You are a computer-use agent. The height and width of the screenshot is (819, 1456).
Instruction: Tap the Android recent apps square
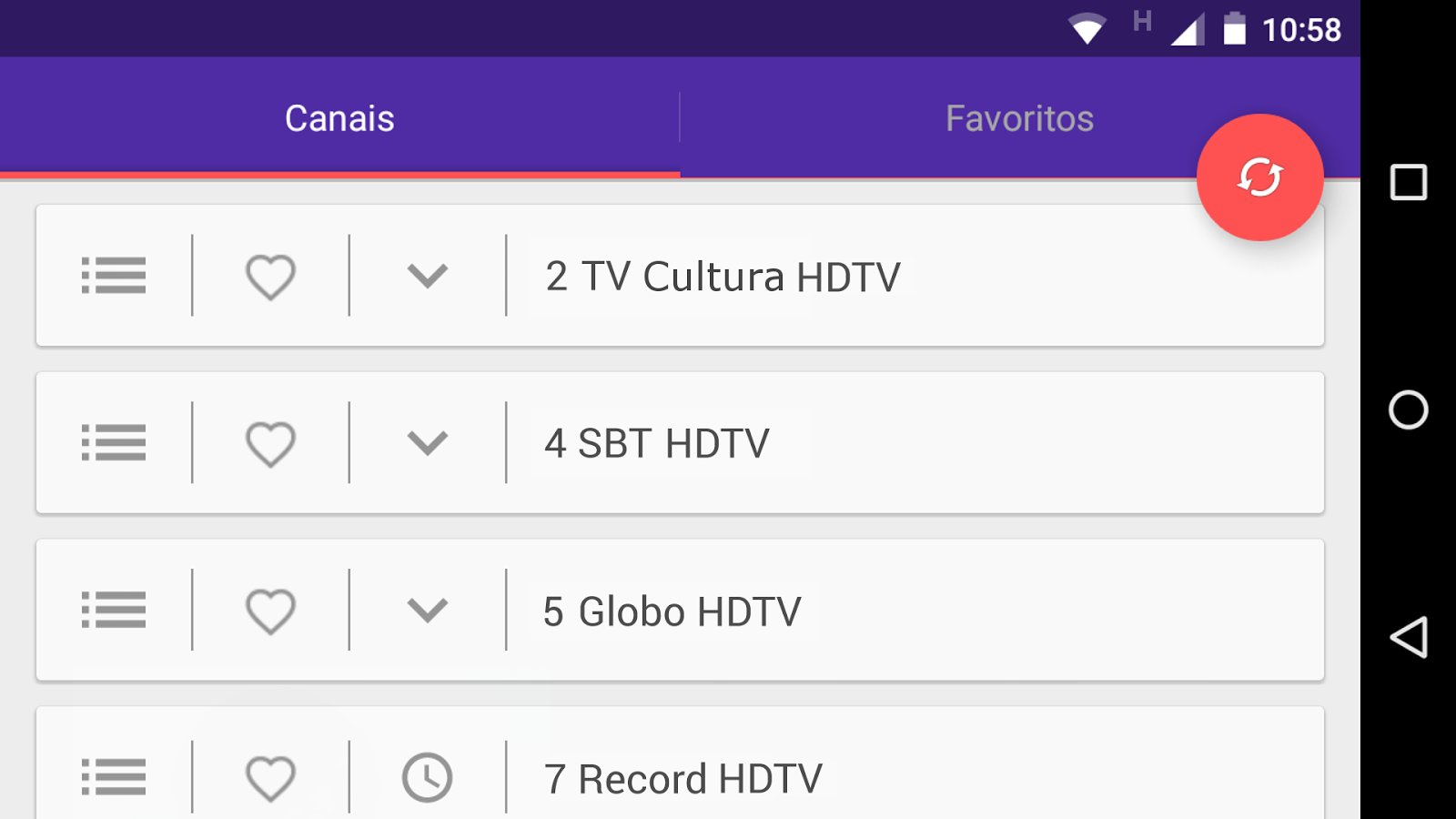1408,182
